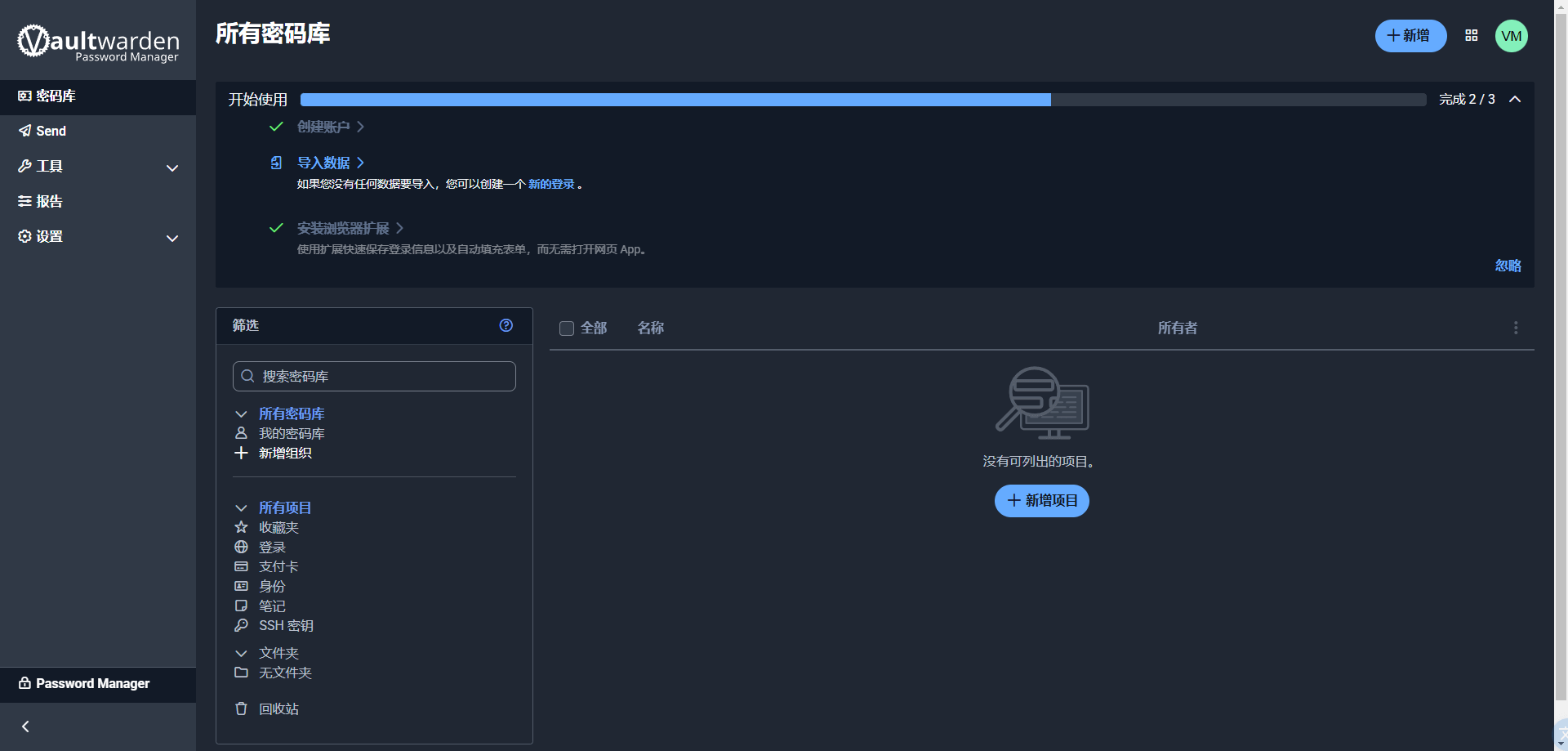1568x751 pixels.
Task: Check the 全部 select-all checkbox
Action: [x=567, y=329]
